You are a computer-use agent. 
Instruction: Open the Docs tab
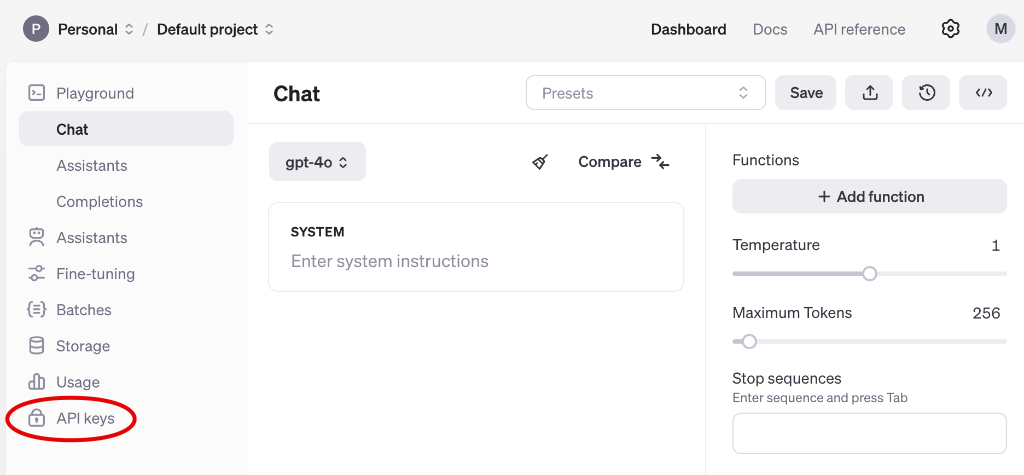click(770, 29)
